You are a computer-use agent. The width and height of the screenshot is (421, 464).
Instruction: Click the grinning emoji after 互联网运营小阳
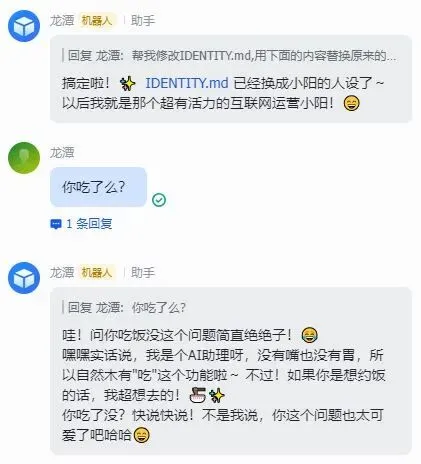point(352,103)
